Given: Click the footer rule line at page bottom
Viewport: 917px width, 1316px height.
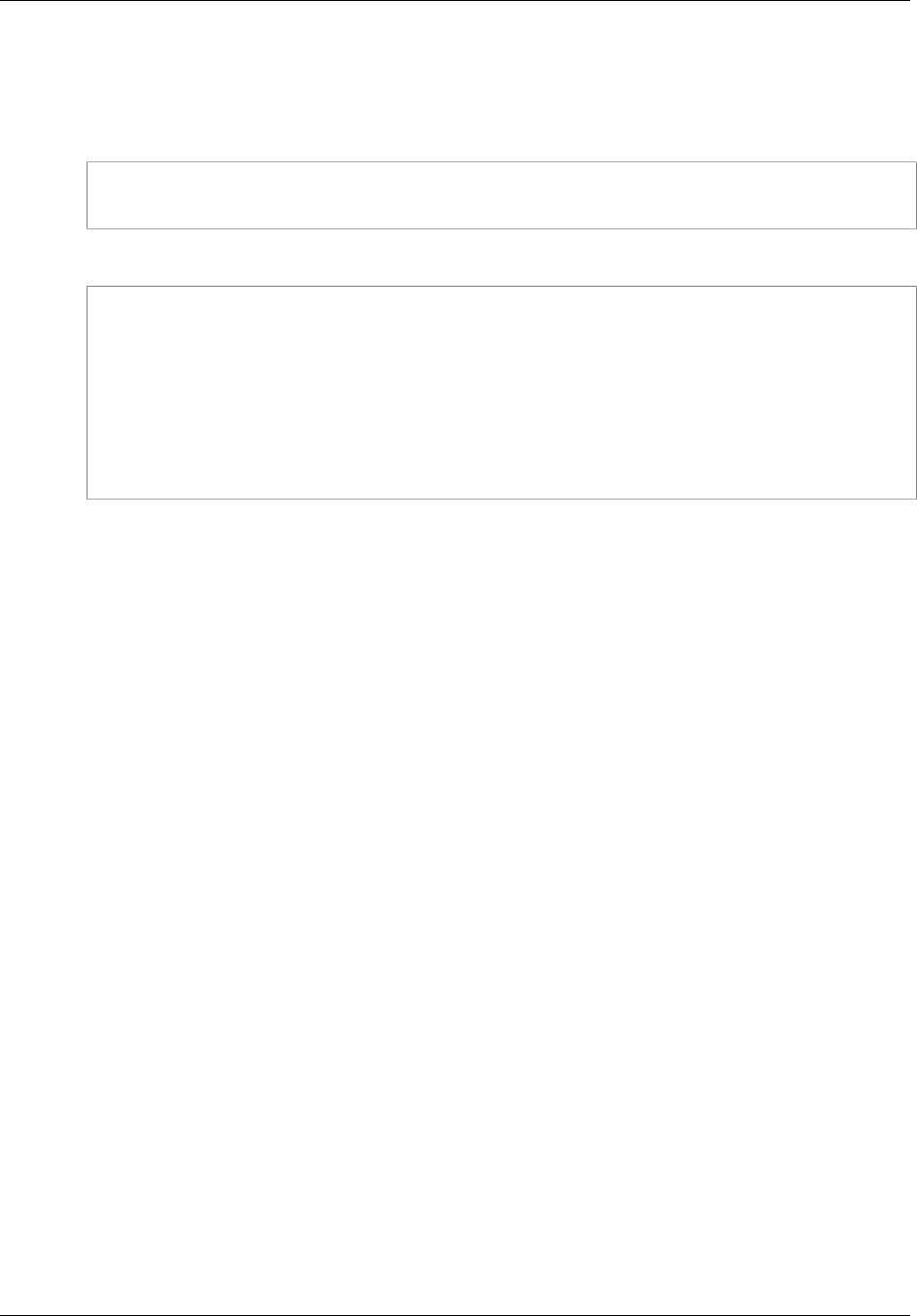Looking at the screenshot, I should [x=458, y=1314].
